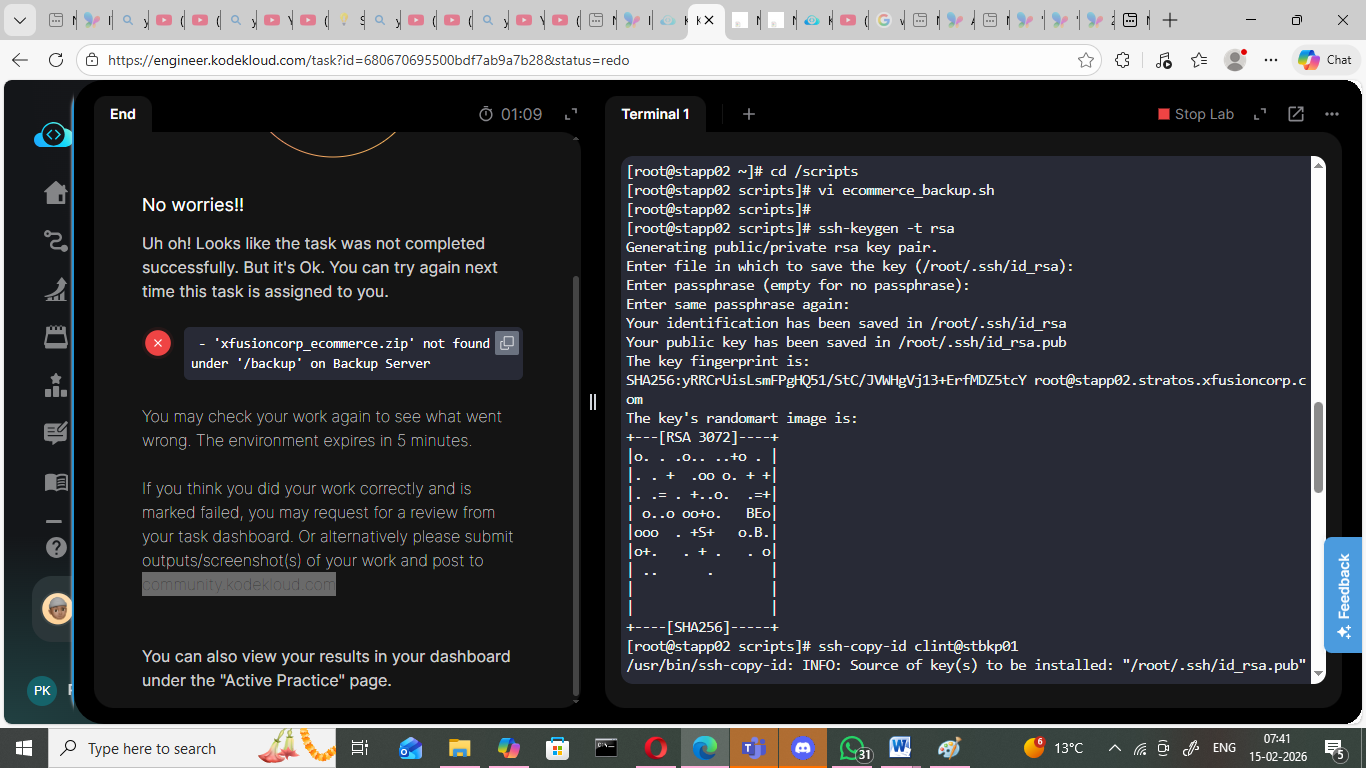Viewport: 1366px width, 768px height.
Task: Add a new terminal tab
Action: (749, 114)
